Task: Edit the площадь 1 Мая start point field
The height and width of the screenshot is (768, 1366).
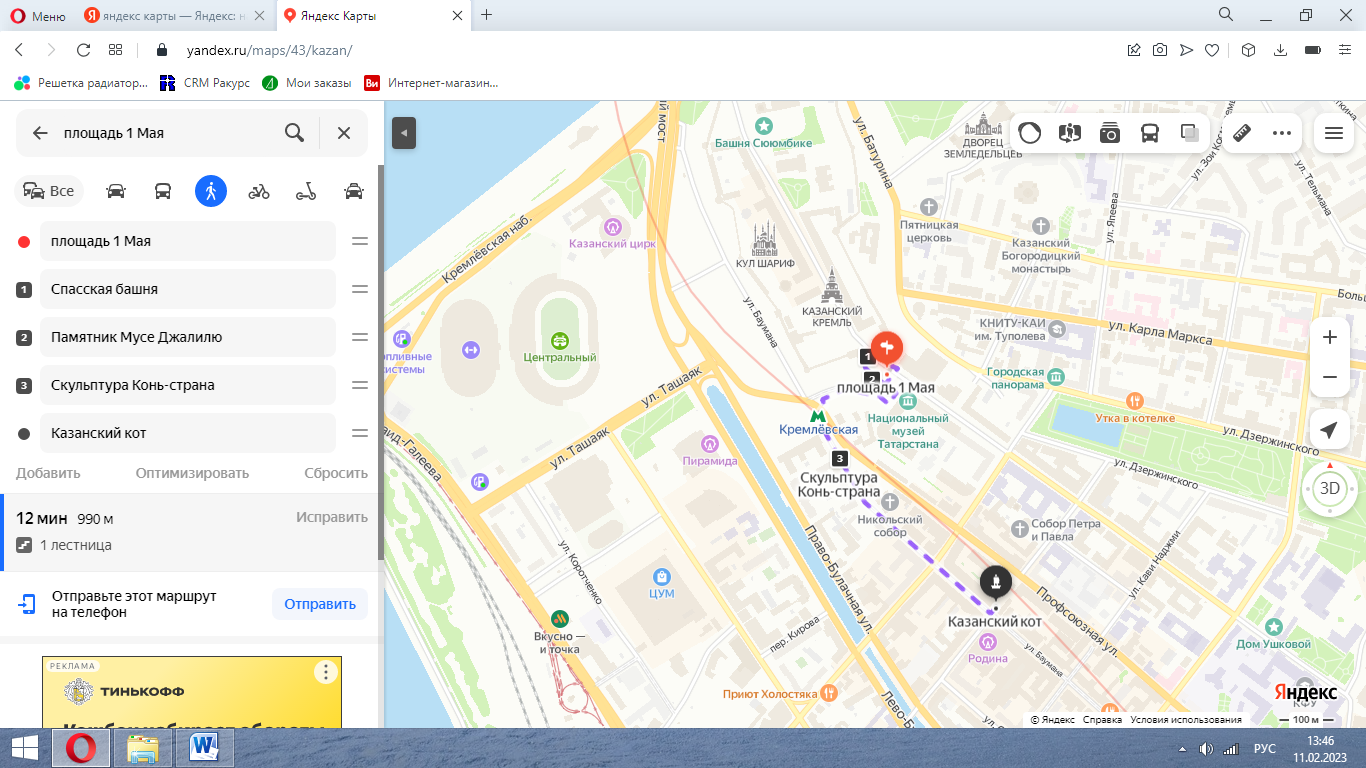Action: click(x=188, y=241)
